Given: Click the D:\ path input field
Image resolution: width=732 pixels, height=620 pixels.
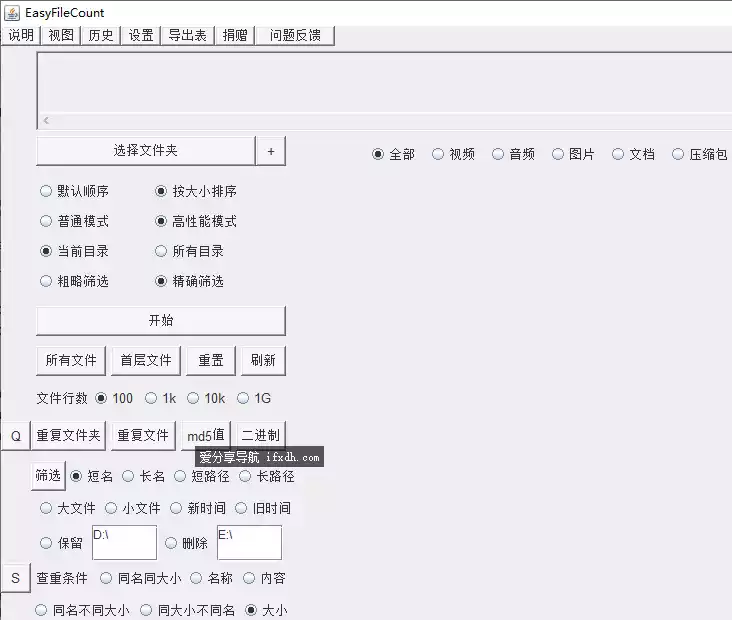Looking at the screenshot, I should coord(125,542).
